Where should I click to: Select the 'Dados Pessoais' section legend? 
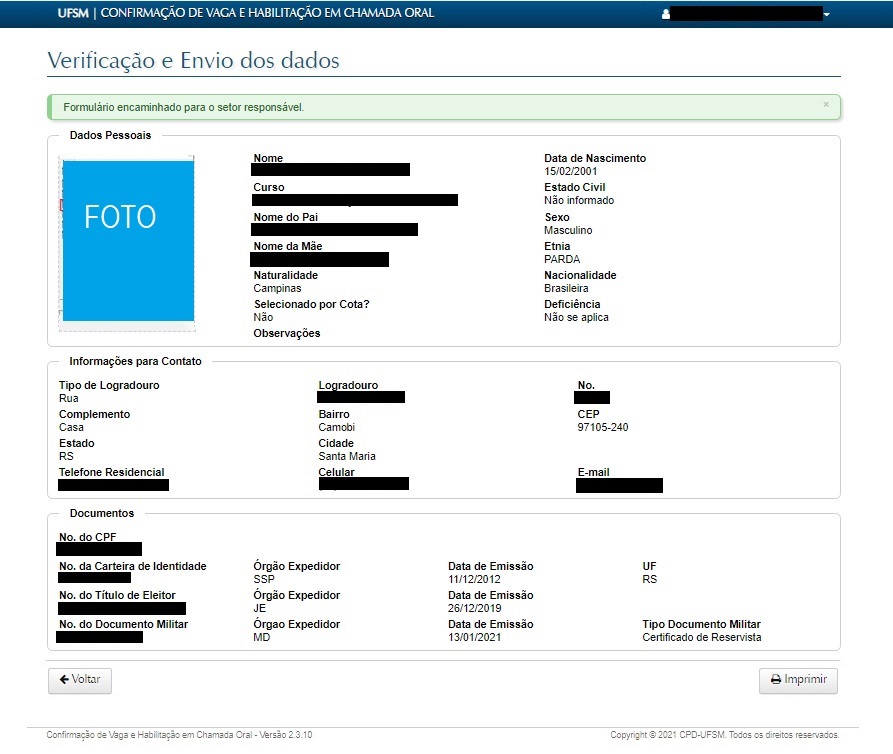[110, 135]
